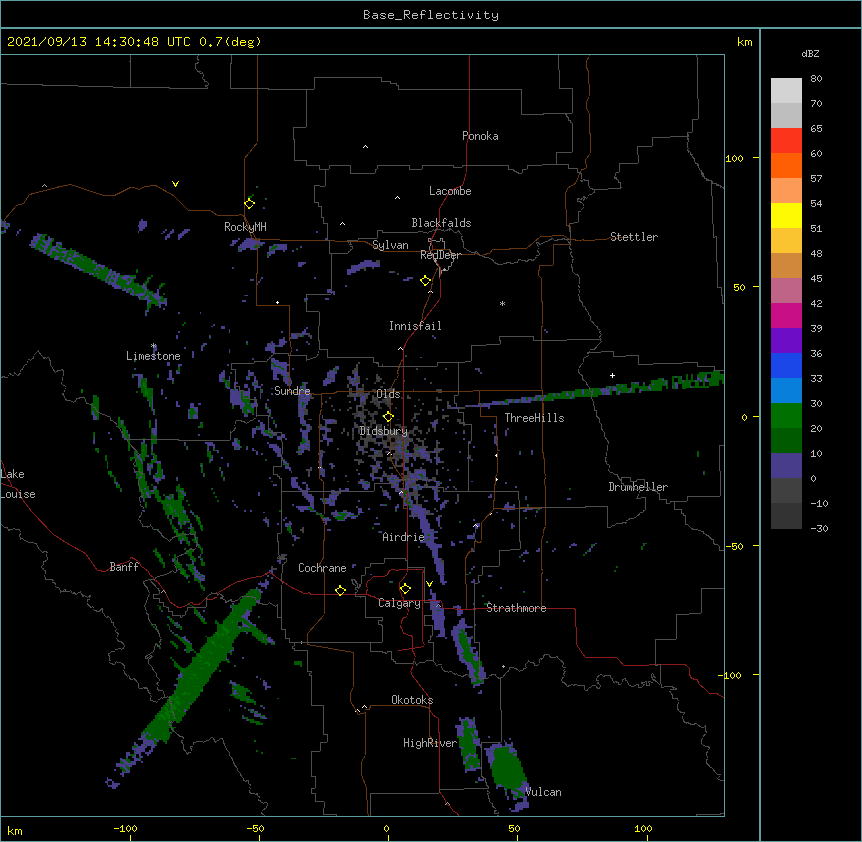Pick the orange swatch between 60 and 57
The image size is (862, 842).
786,165
